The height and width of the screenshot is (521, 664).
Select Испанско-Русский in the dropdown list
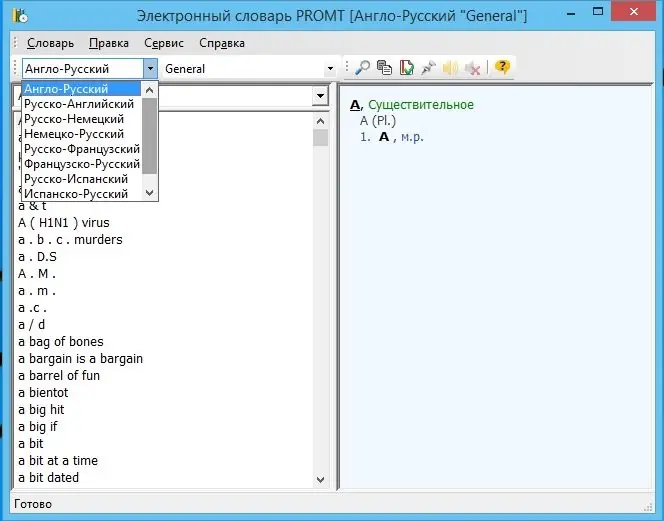click(82, 194)
